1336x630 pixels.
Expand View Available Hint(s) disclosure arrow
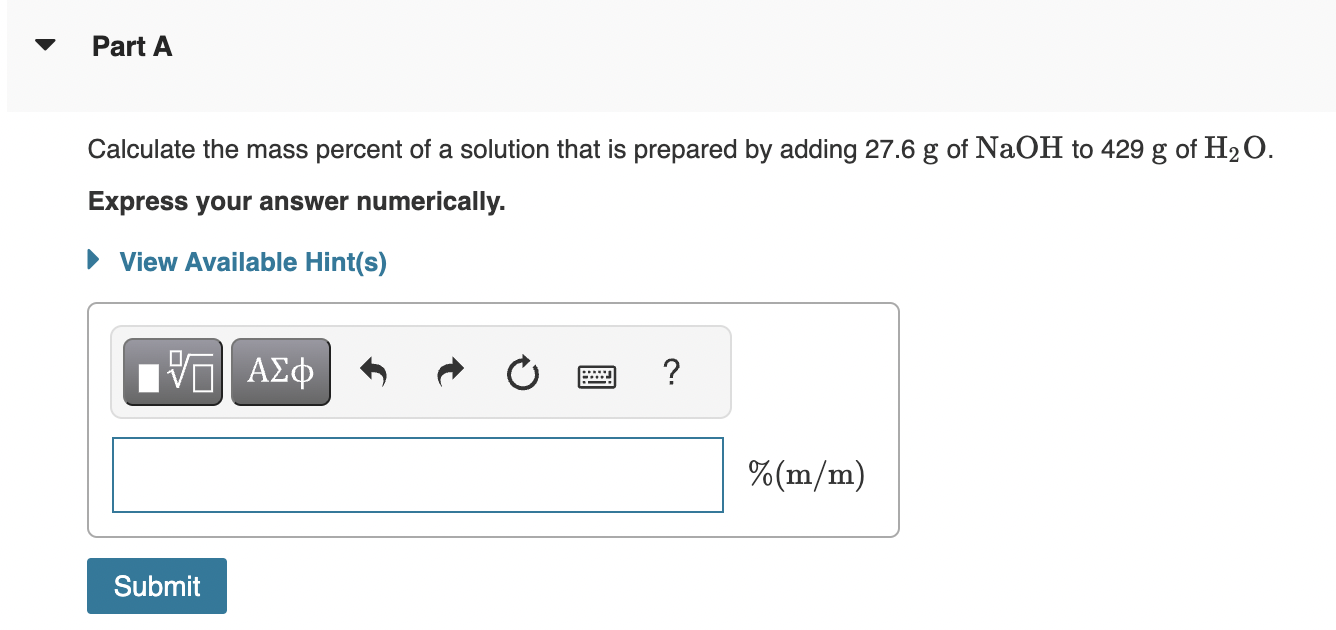pyautogui.click(x=94, y=258)
